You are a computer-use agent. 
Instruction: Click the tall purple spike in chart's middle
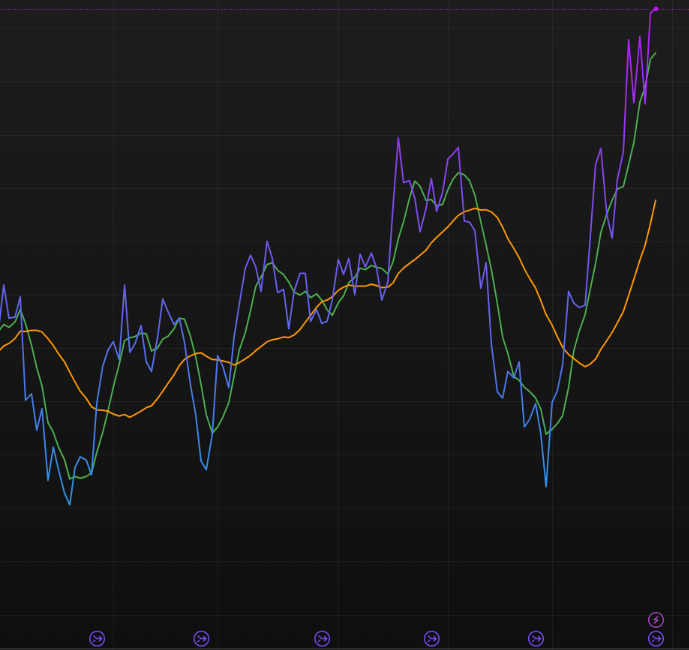pyautogui.click(x=398, y=138)
